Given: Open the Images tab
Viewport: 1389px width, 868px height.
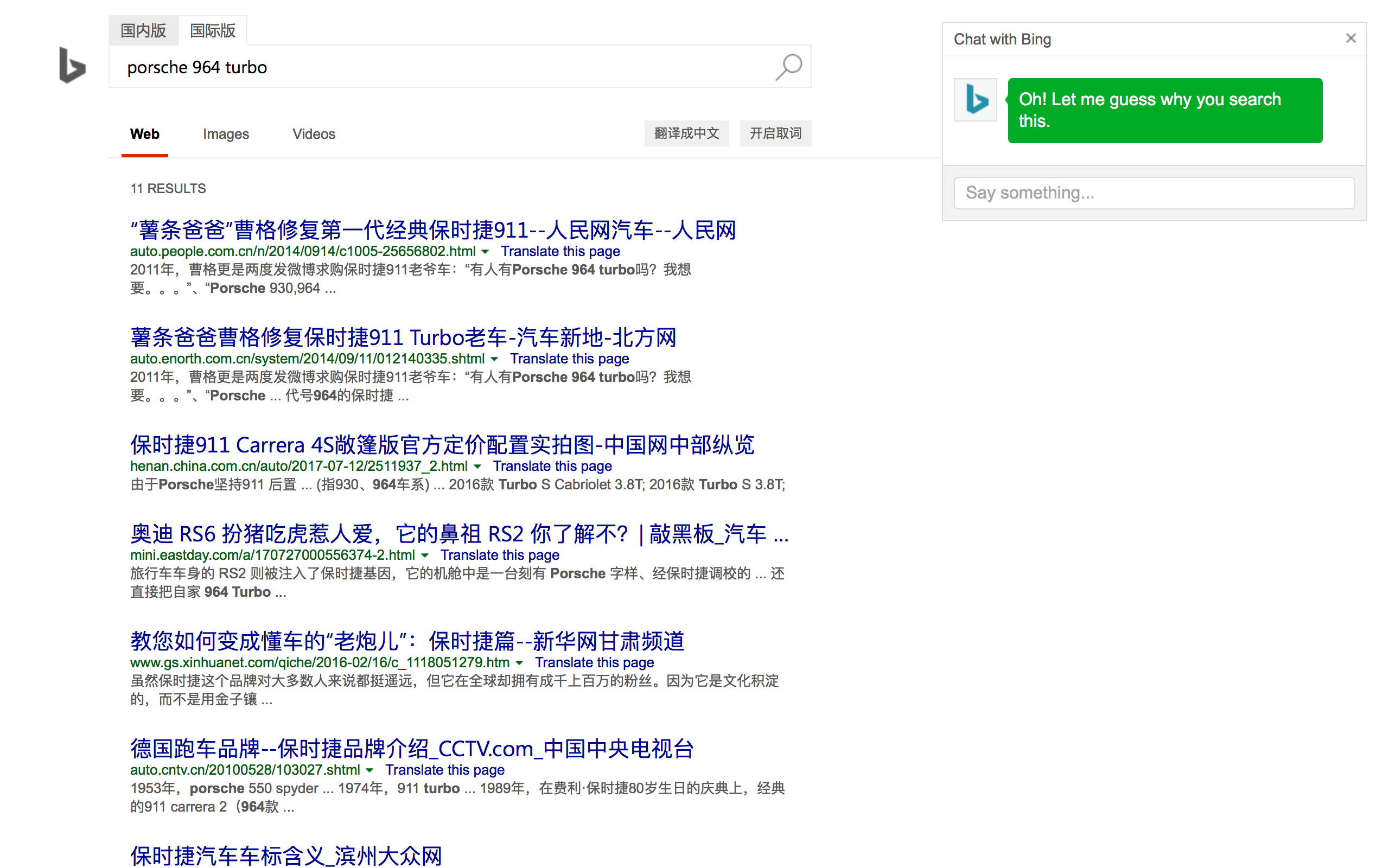Looking at the screenshot, I should [x=226, y=134].
